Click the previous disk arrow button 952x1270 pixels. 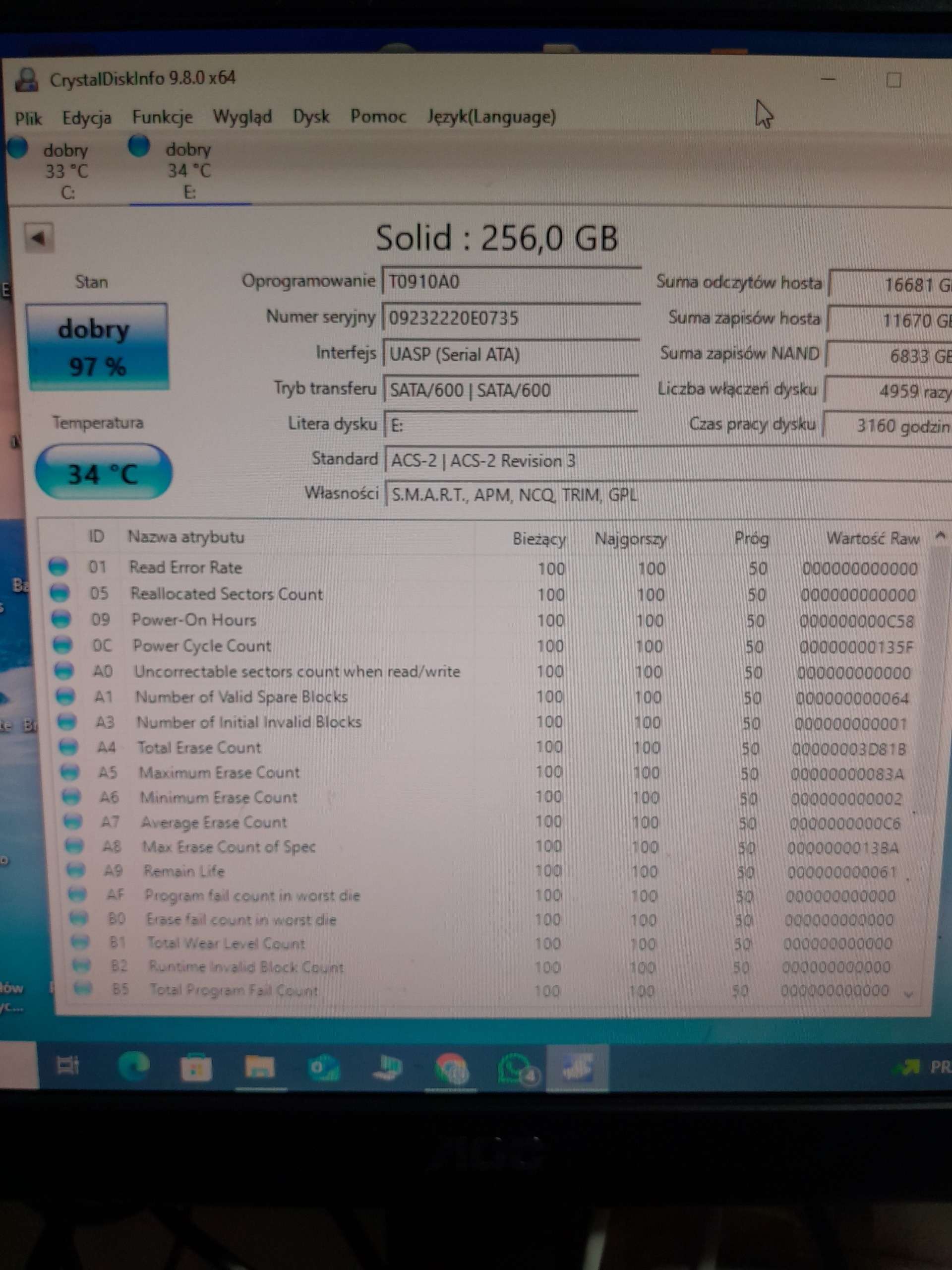coord(39,237)
